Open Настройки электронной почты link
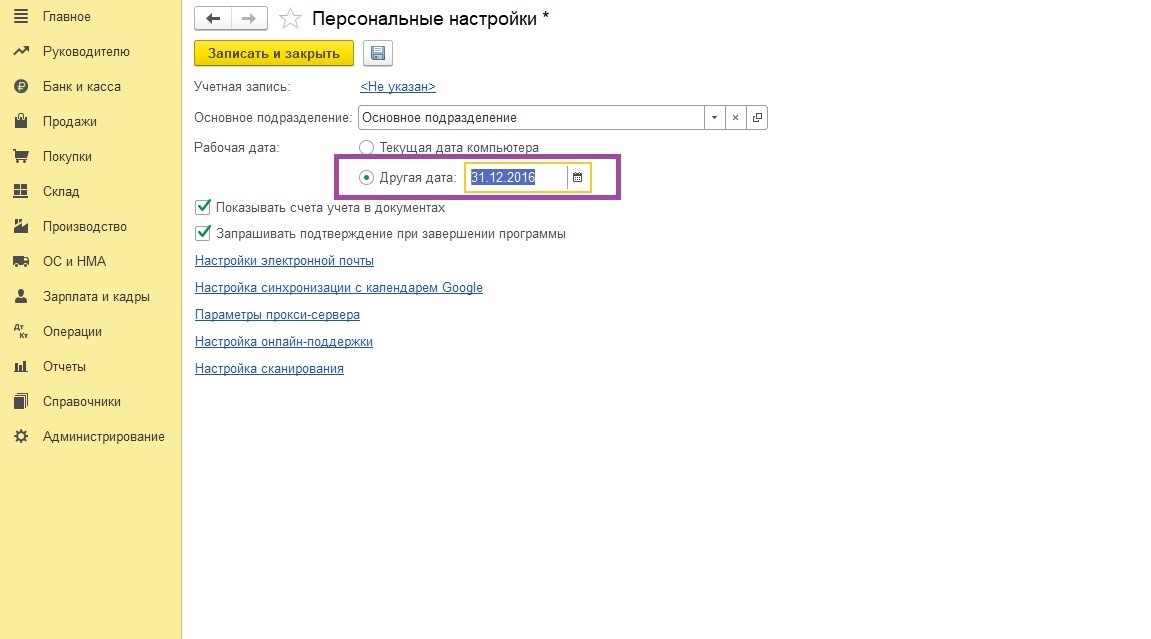This screenshot has height=639, width=1151. (284, 261)
